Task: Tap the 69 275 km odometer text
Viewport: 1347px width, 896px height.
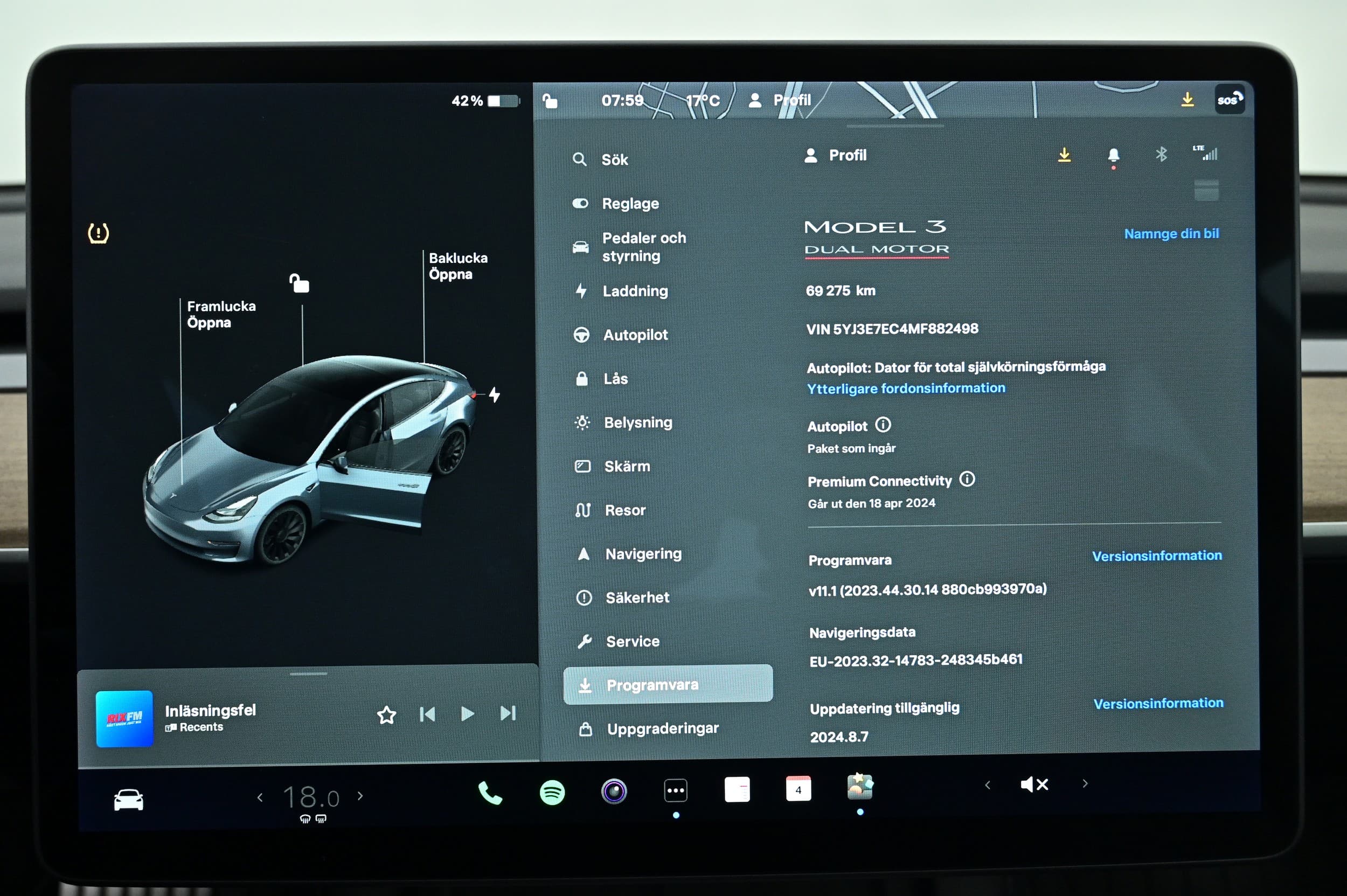Action: tap(840, 290)
